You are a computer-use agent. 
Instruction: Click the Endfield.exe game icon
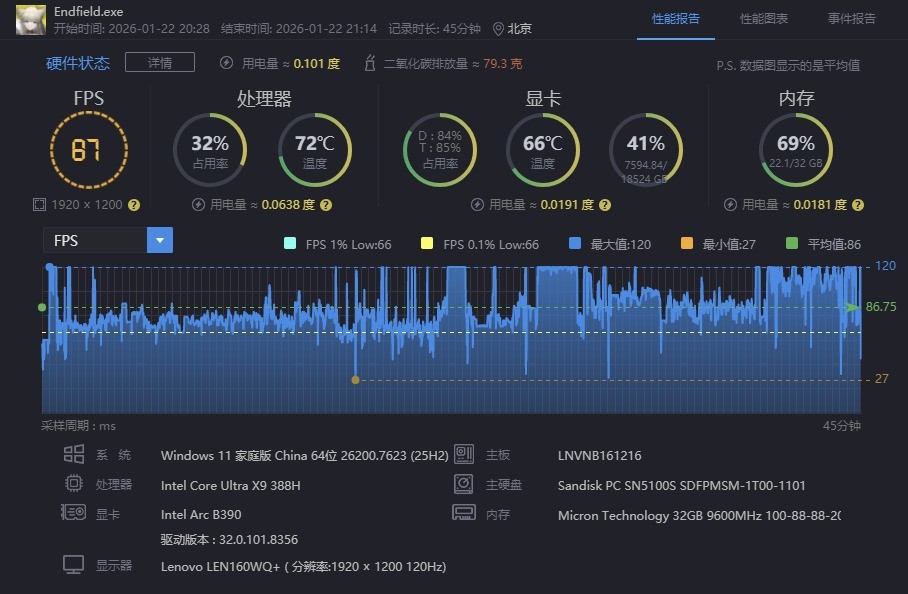pyautogui.click(x=30, y=20)
